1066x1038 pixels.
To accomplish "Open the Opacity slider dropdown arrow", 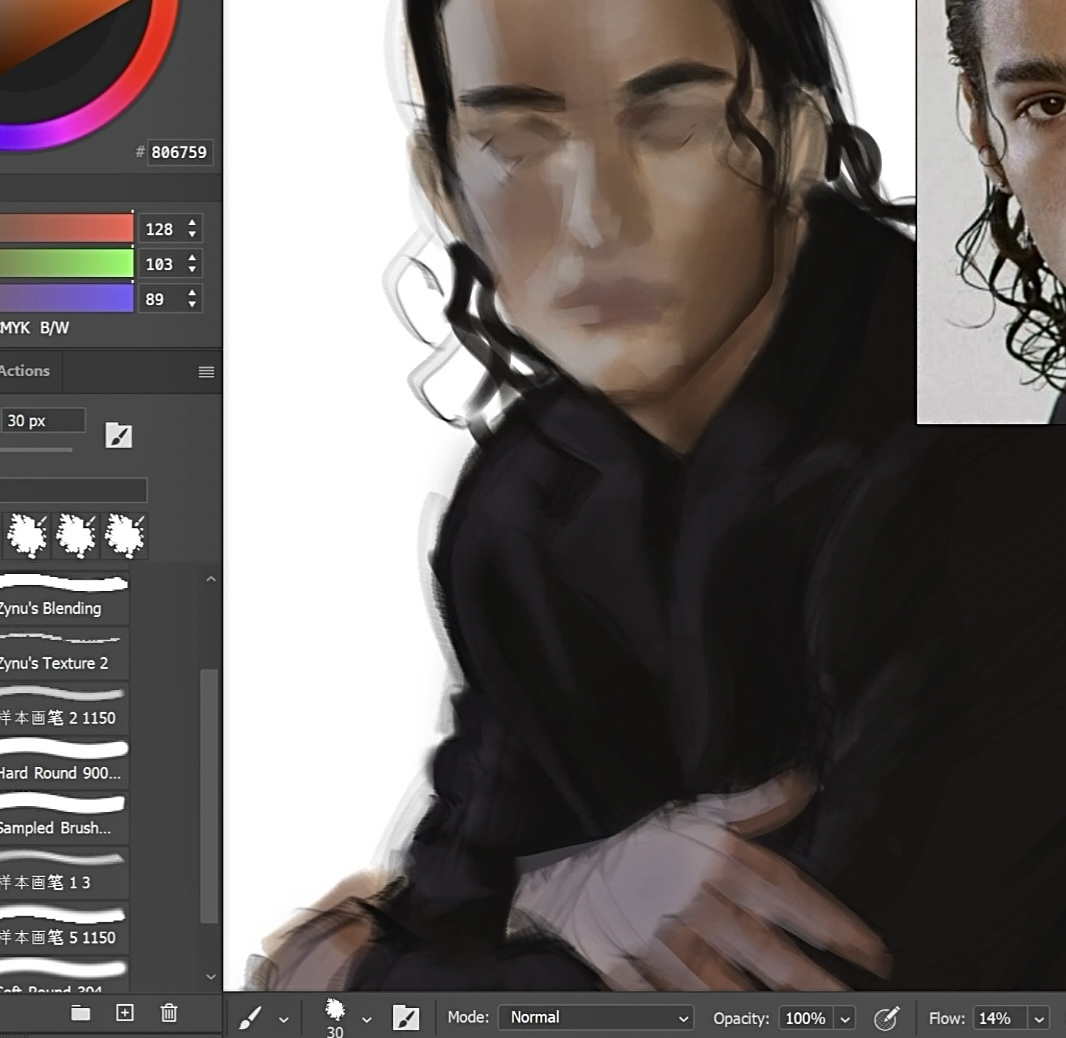I will 846,1018.
